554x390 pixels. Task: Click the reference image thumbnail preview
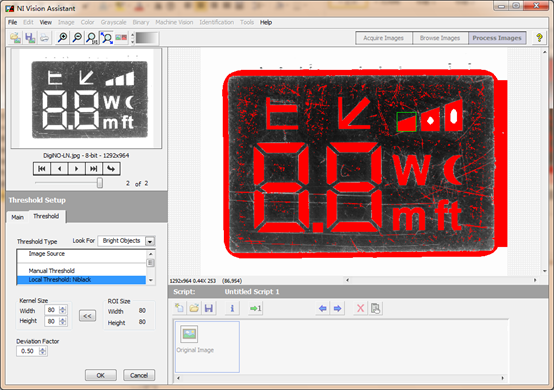[86, 99]
